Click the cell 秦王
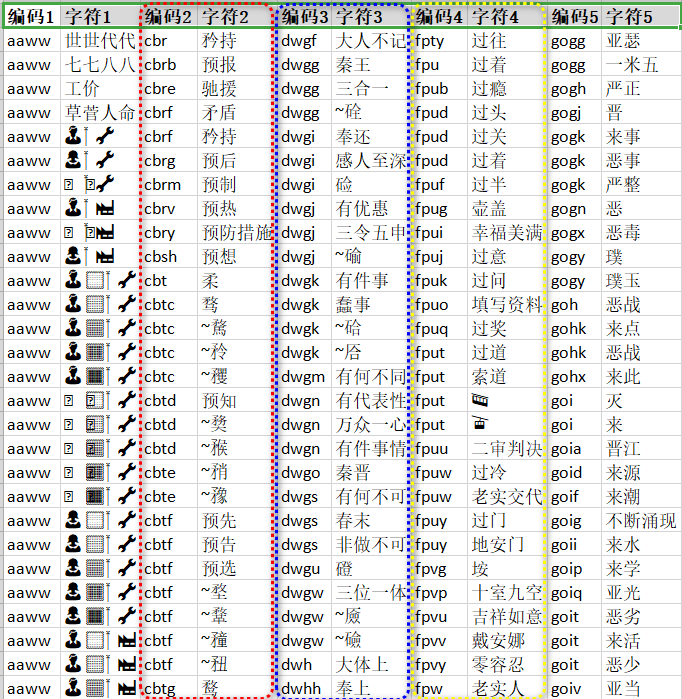 (371, 65)
